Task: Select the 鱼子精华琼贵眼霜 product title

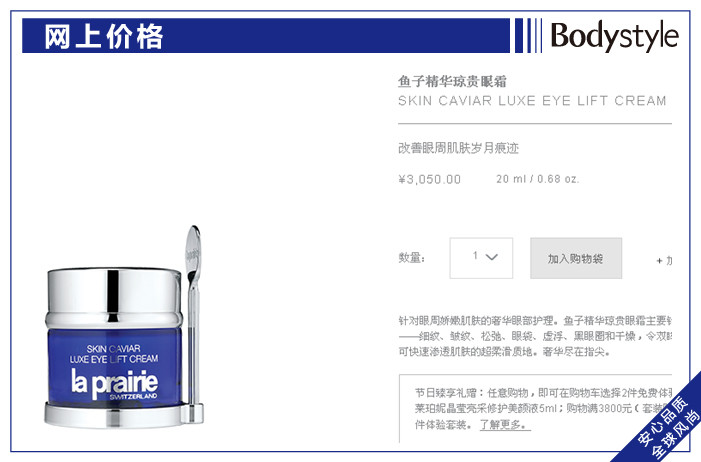Action: click(452, 81)
